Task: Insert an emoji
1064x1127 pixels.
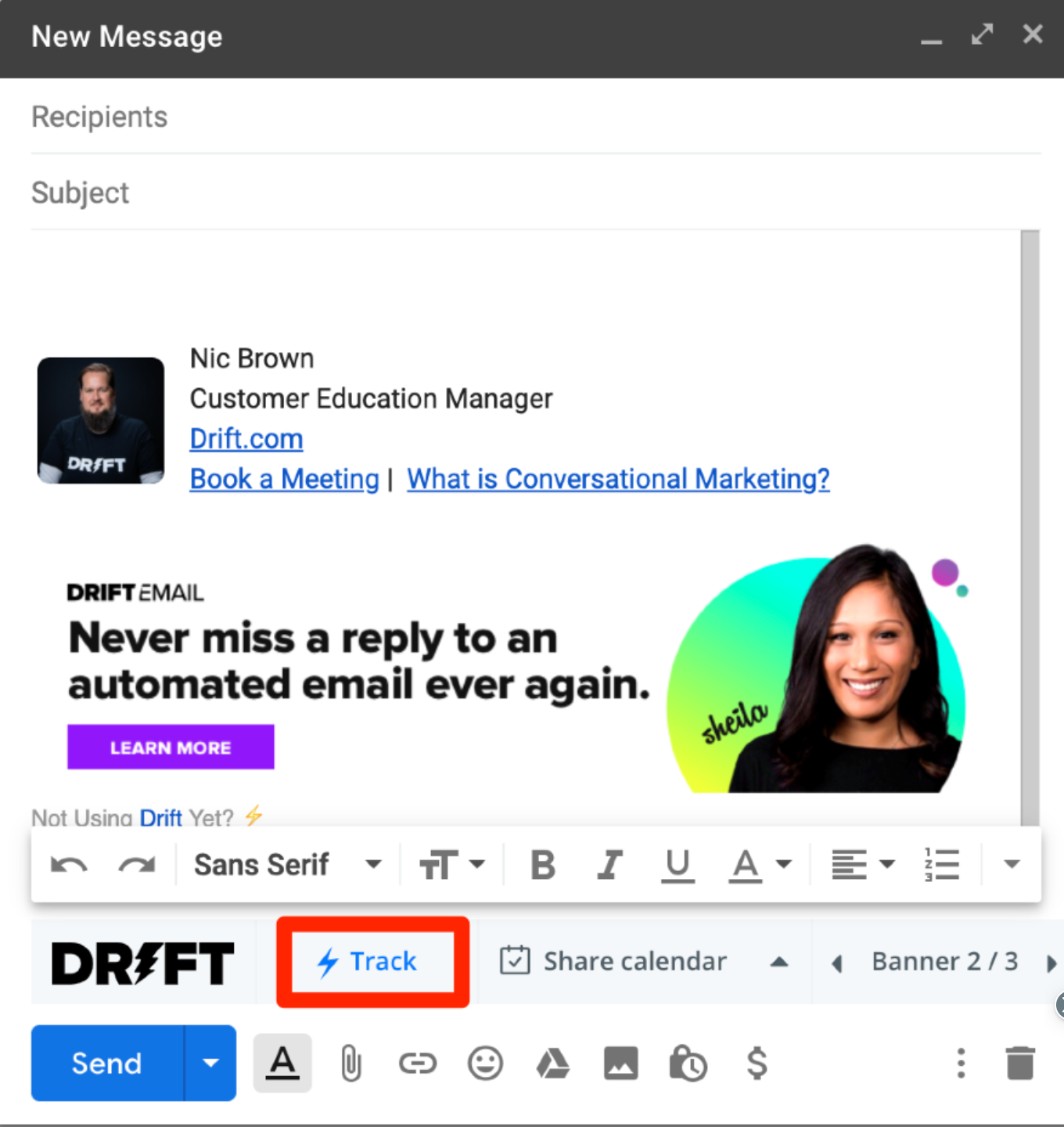Action: [485, 1064]
